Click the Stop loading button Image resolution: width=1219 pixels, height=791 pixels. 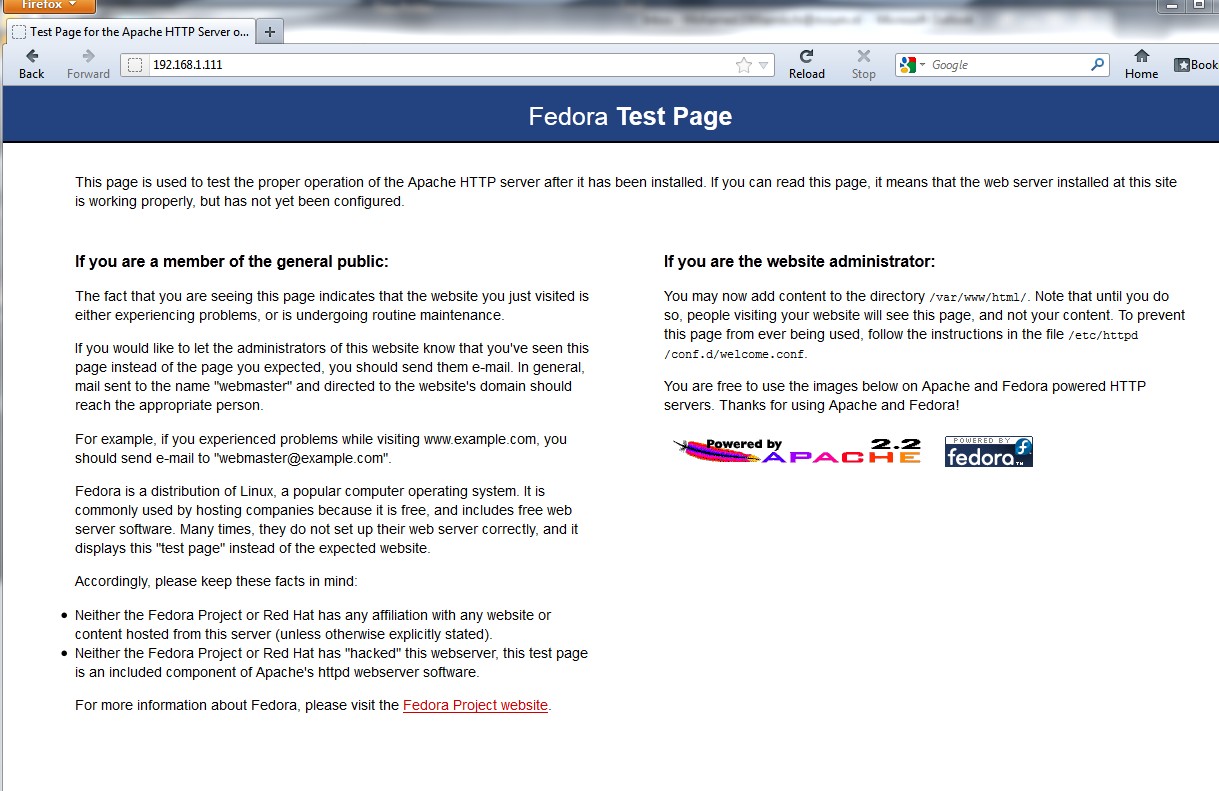tap(864, 65)
